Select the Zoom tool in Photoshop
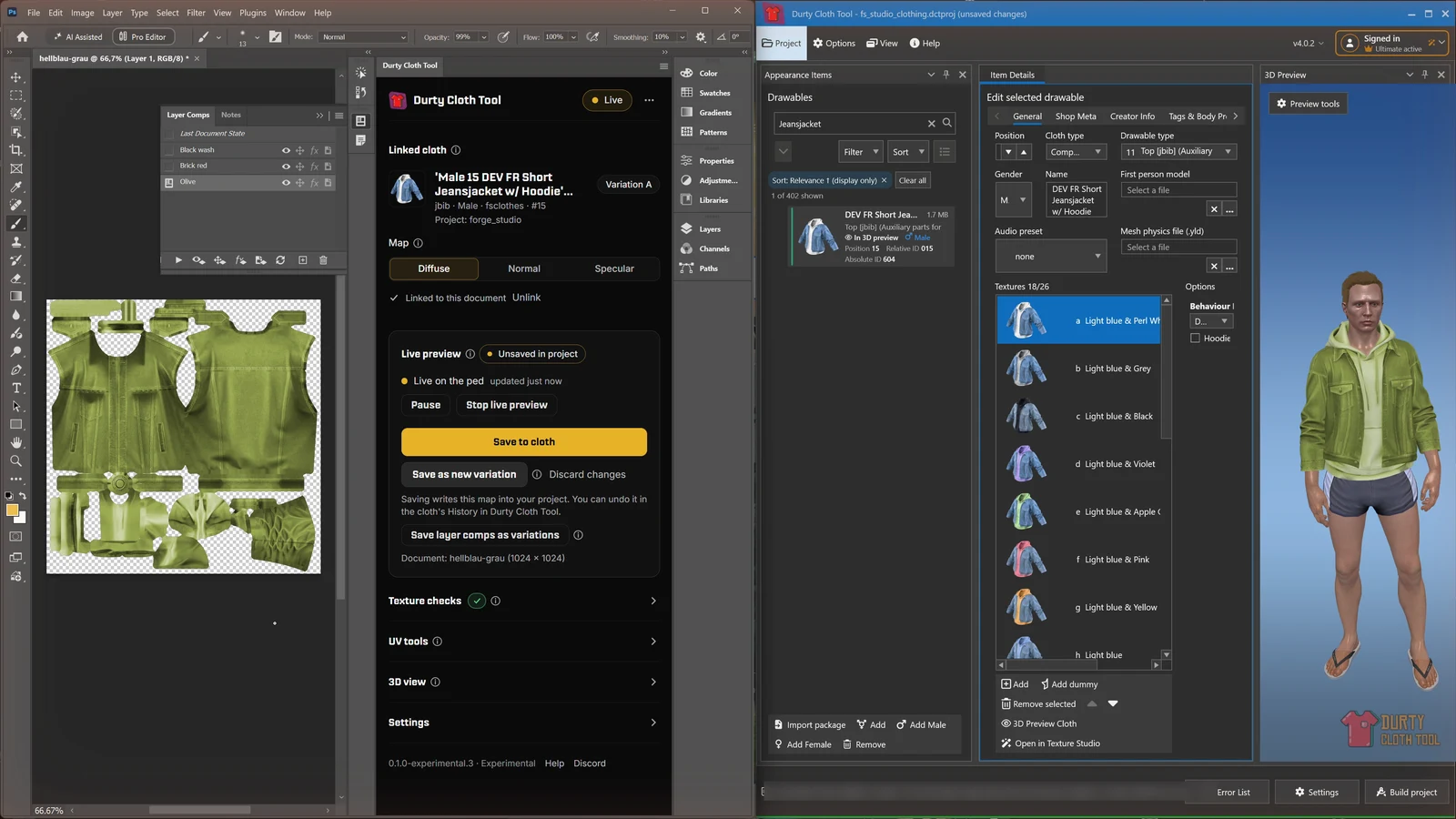 click(x=15, y=461)
